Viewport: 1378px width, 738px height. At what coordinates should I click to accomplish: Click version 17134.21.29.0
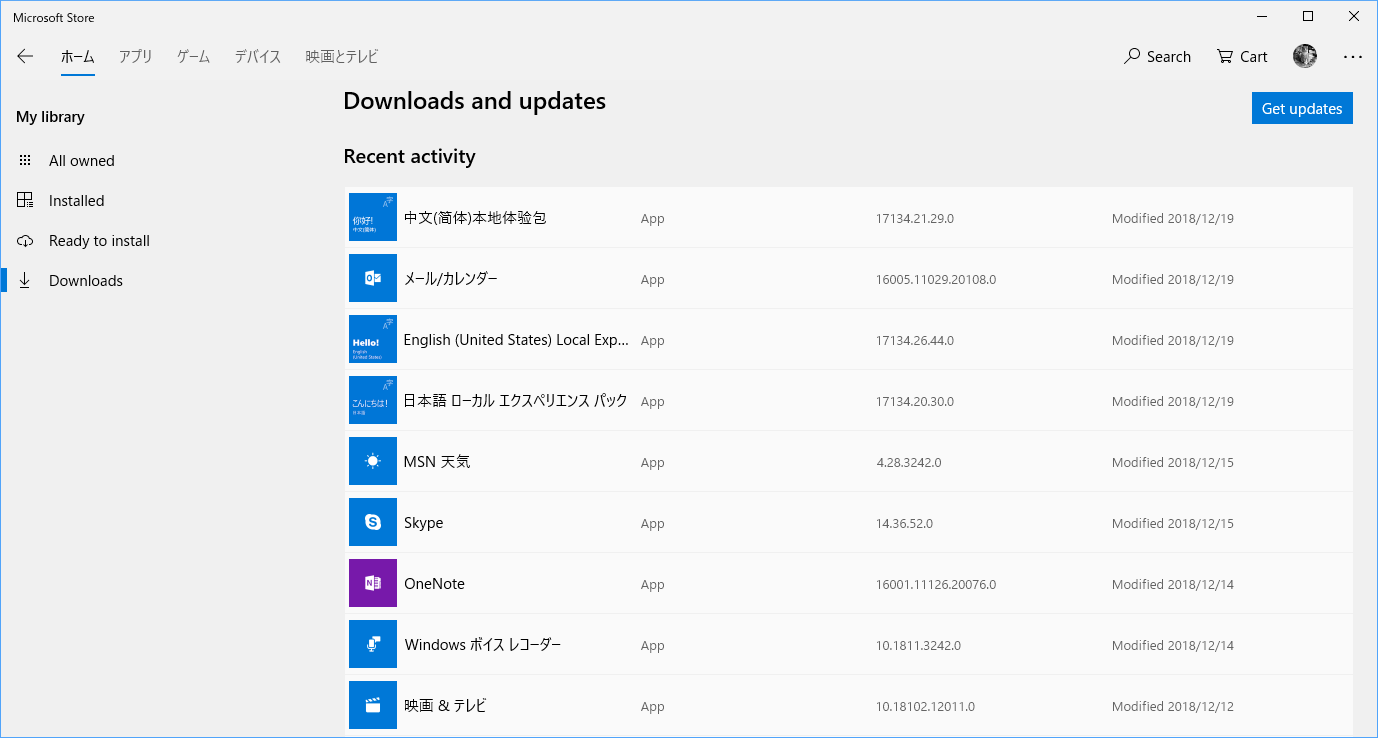point(915,218)
